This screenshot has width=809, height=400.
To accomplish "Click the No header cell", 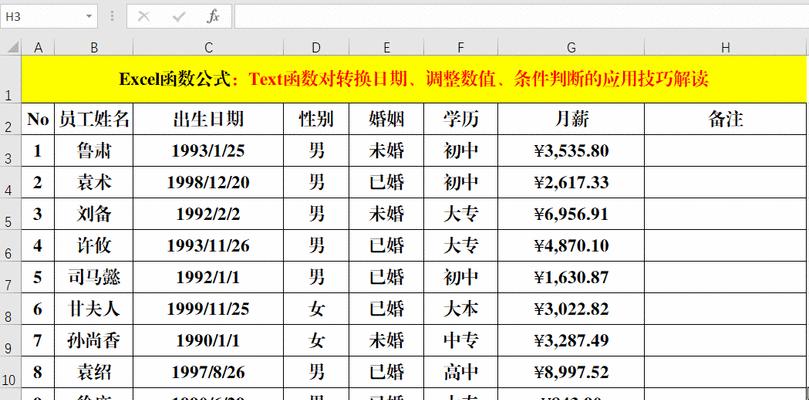I will 38,119.
